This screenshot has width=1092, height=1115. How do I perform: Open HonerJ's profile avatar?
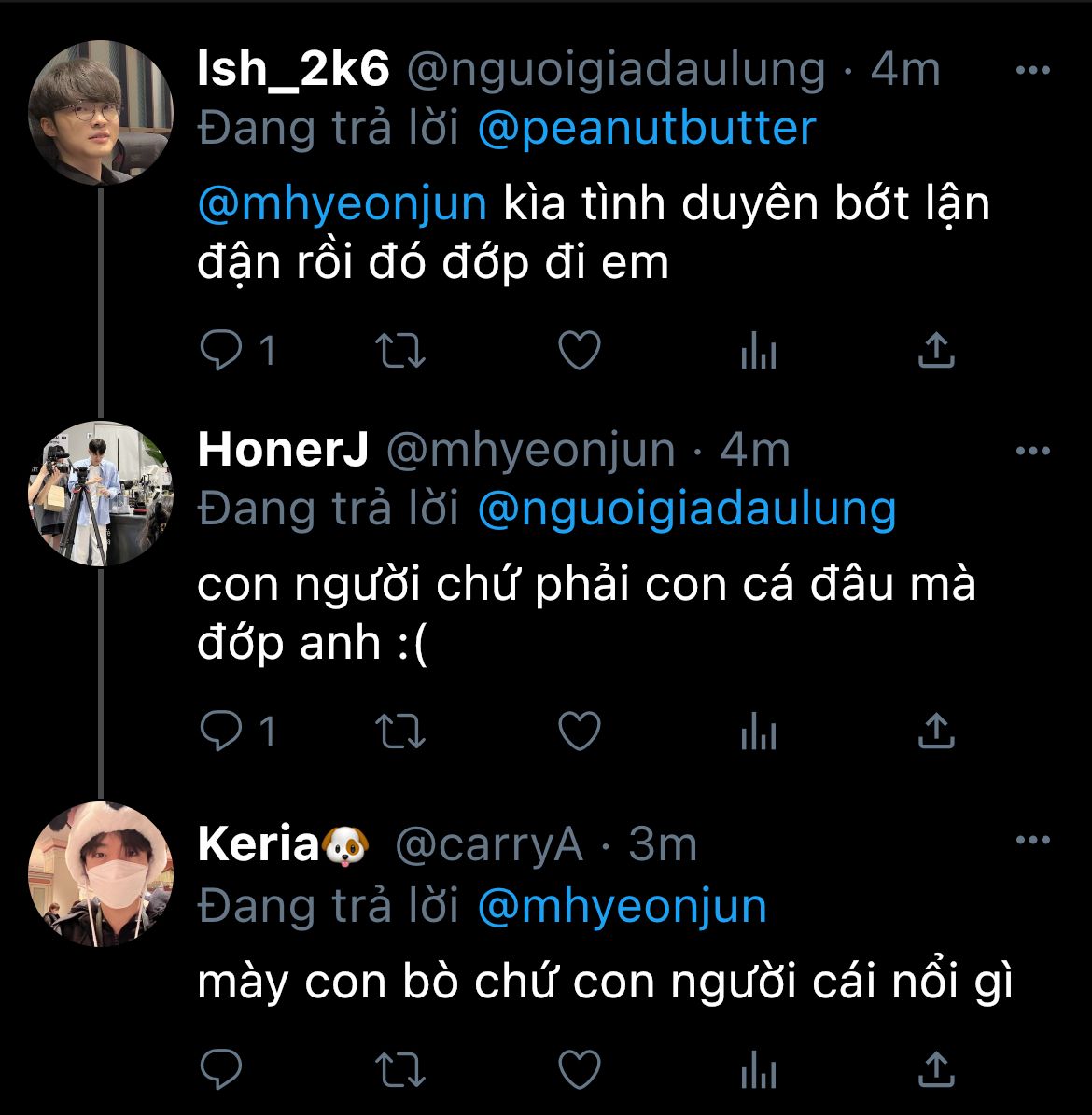click(100, 493)
